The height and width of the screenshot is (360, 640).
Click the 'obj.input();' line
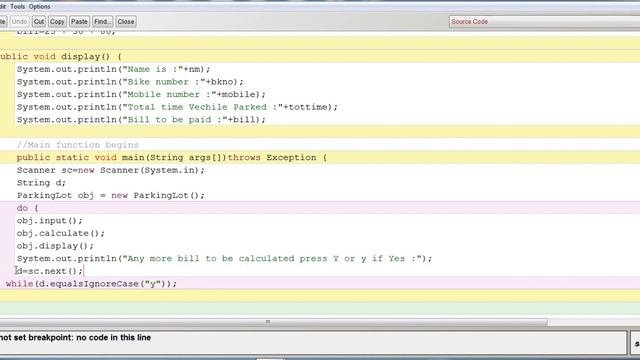pyautogui.click(x=49, y=221)
